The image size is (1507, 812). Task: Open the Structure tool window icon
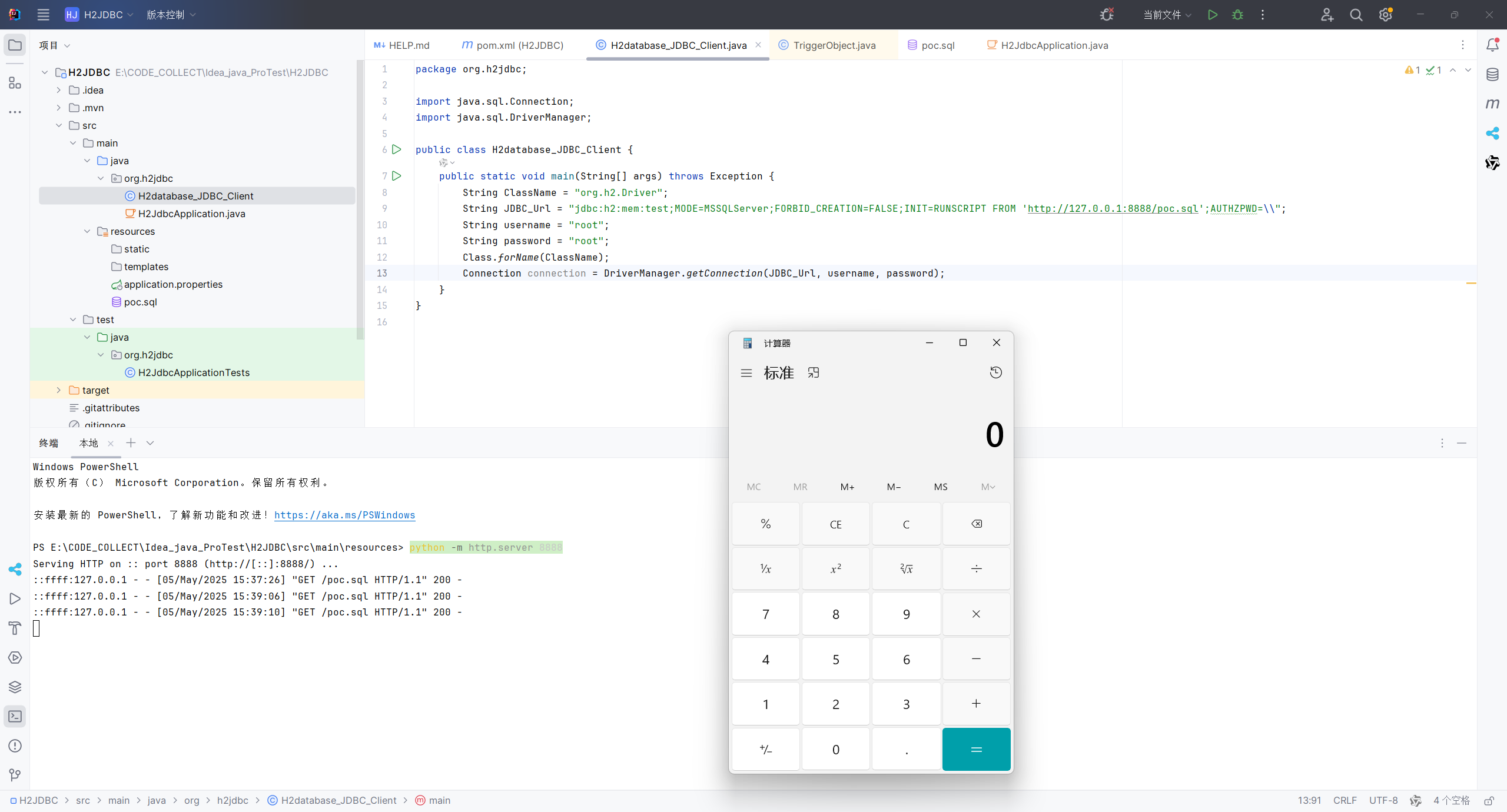pyautogui.click(x=15, y=83)
